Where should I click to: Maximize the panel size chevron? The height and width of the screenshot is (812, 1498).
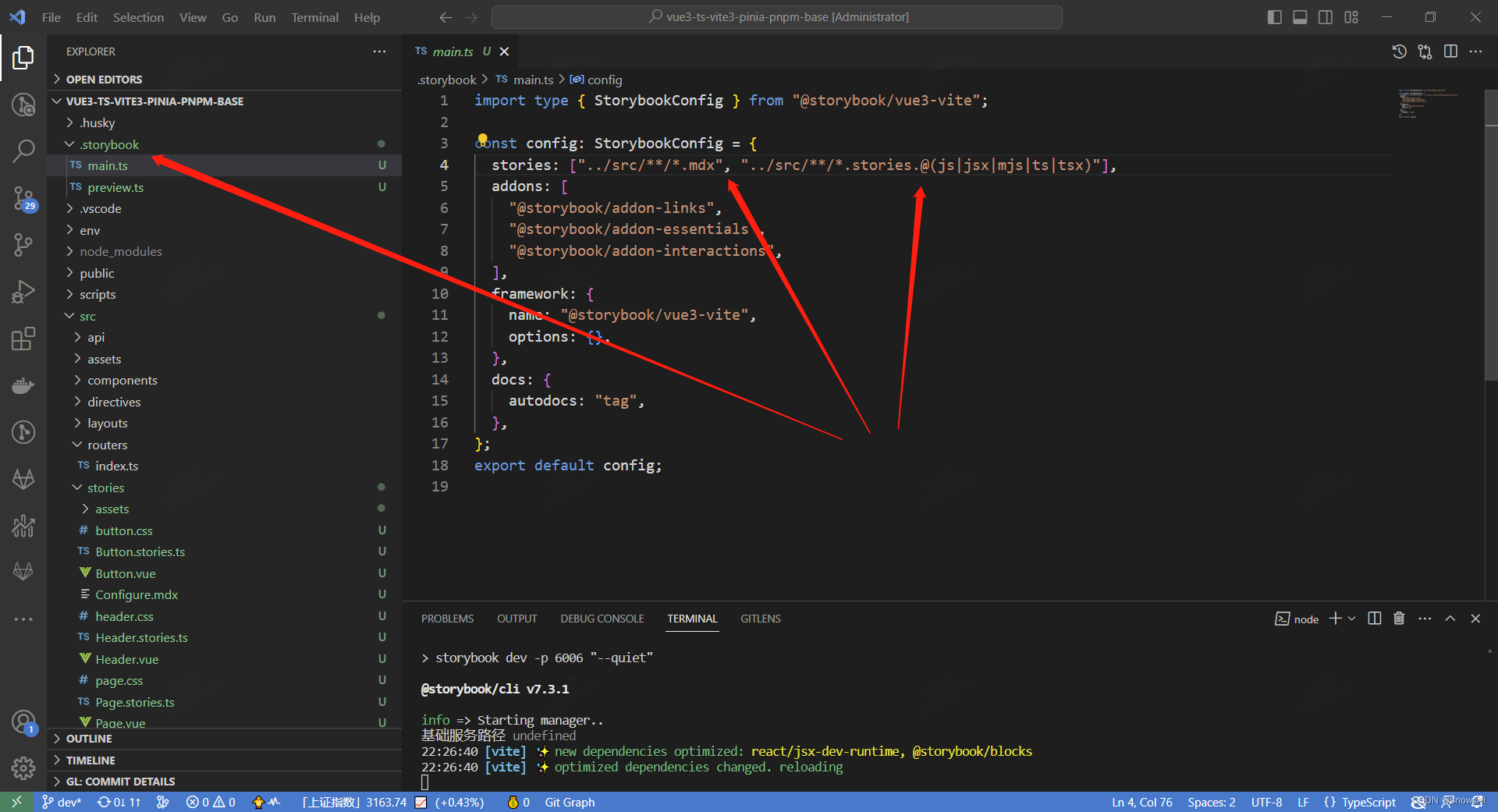(1450, 619)
